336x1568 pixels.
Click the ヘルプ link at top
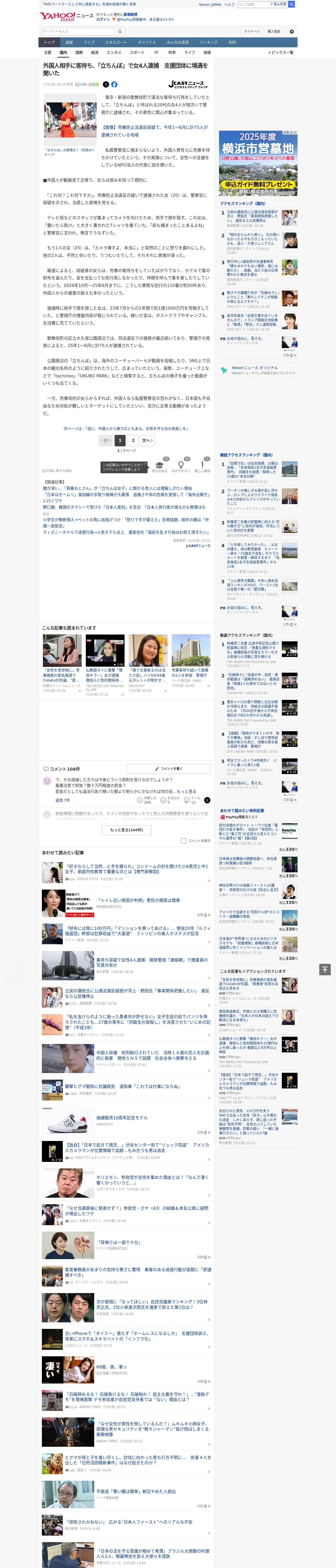(229, 4)
